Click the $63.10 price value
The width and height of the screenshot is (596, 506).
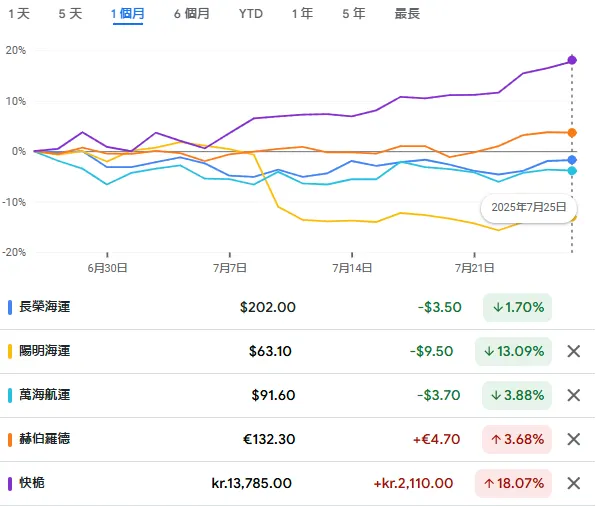click(270, 351)
